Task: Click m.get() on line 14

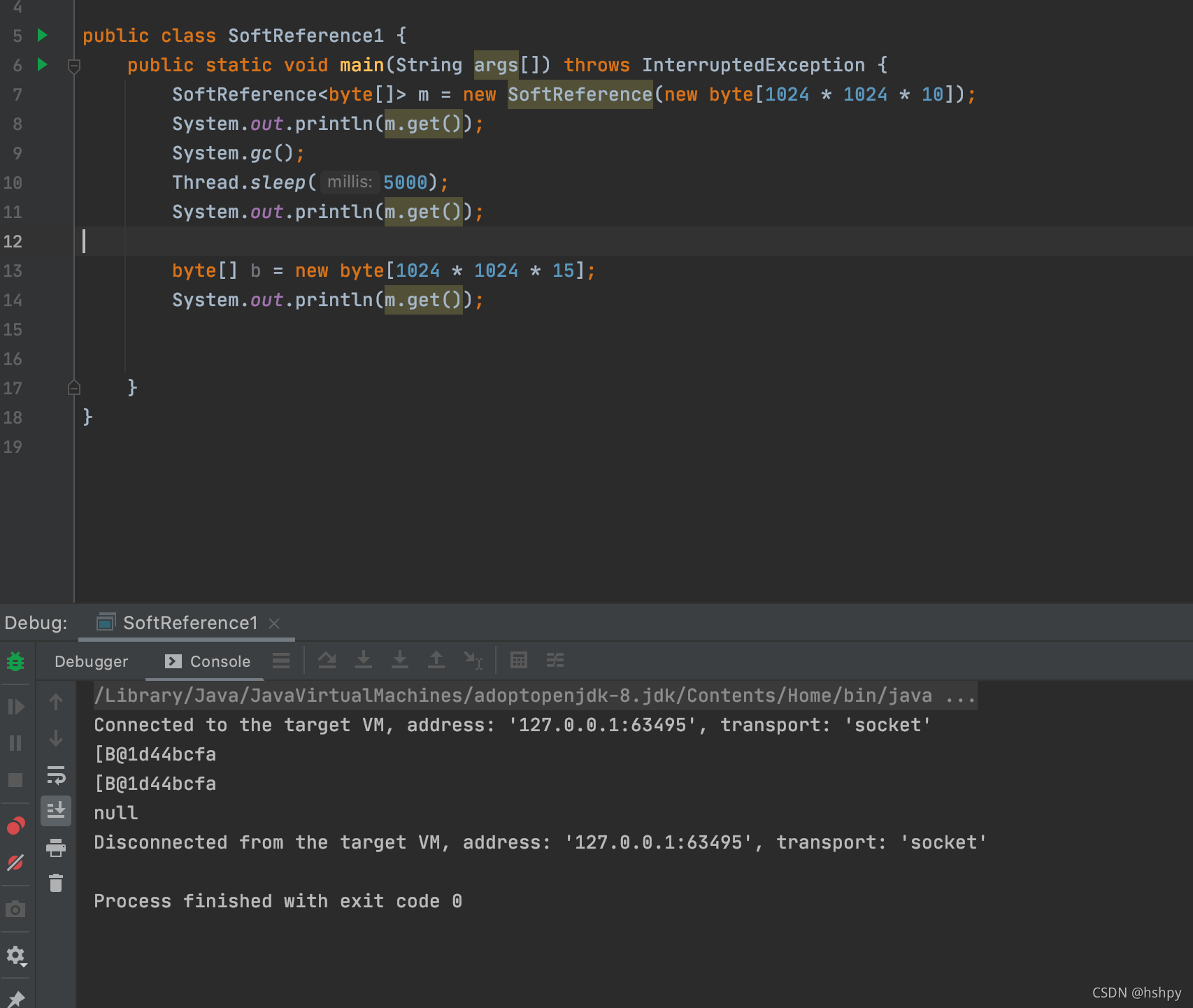Action: click(x=424, y=300)
